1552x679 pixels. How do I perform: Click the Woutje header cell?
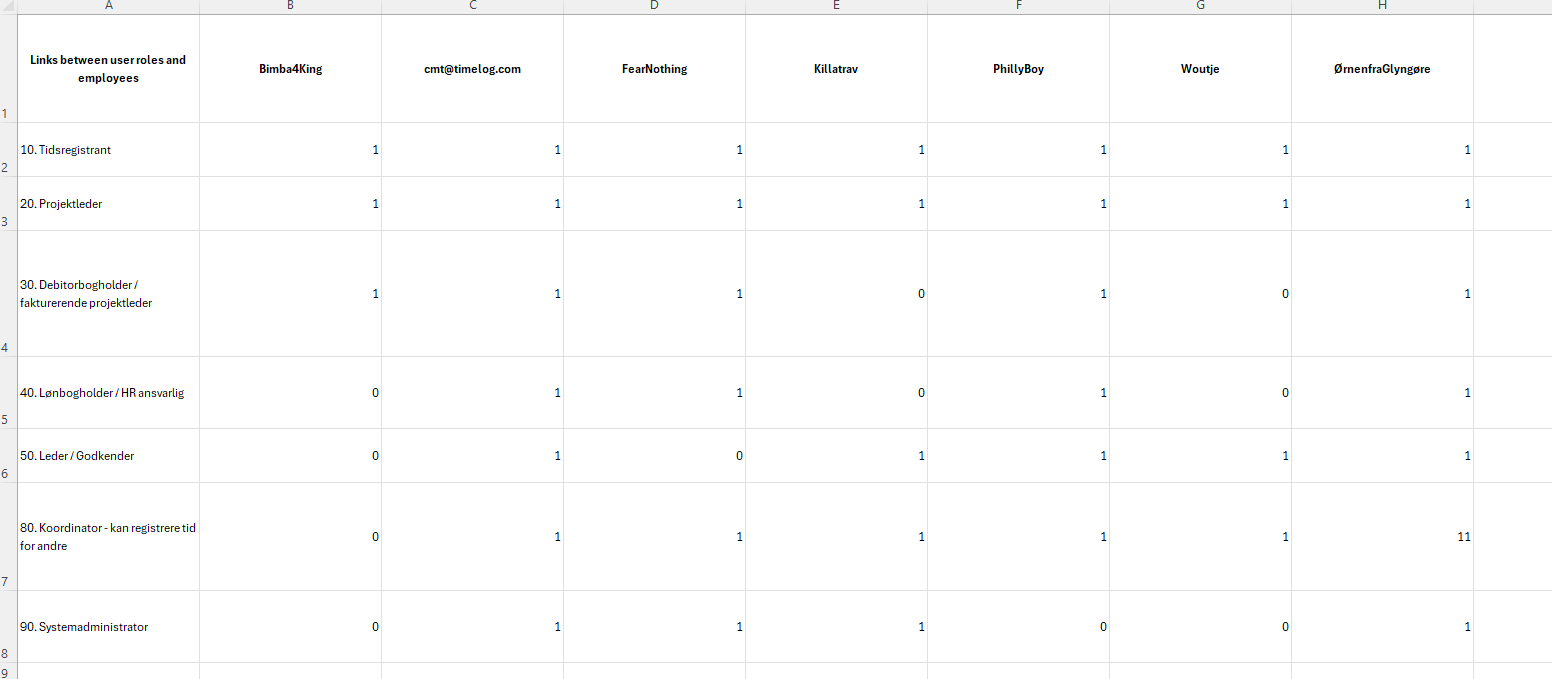click(x=1200, y=69)
